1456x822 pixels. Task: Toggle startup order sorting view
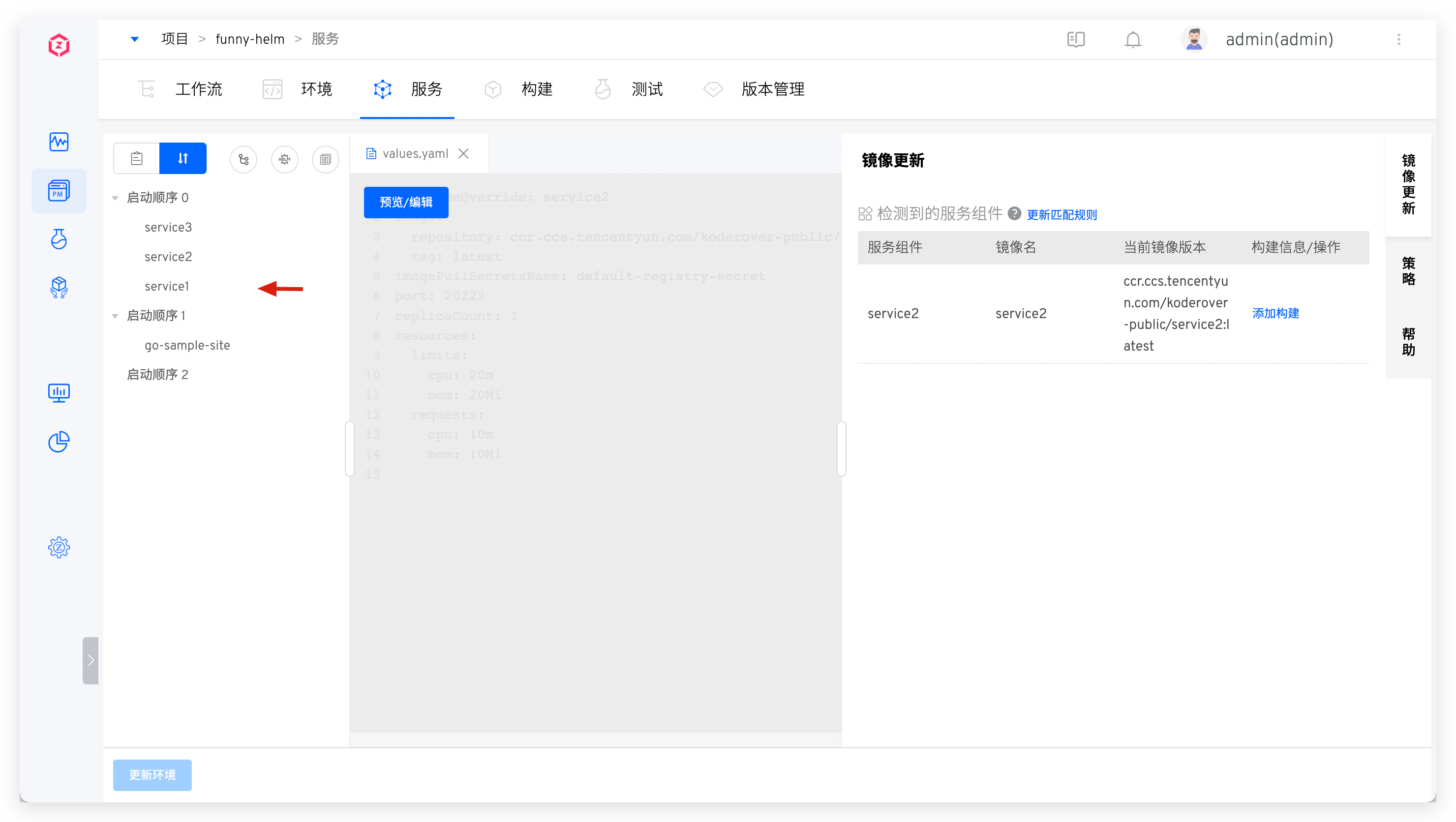pyautogui.click(x=182, y=158)
